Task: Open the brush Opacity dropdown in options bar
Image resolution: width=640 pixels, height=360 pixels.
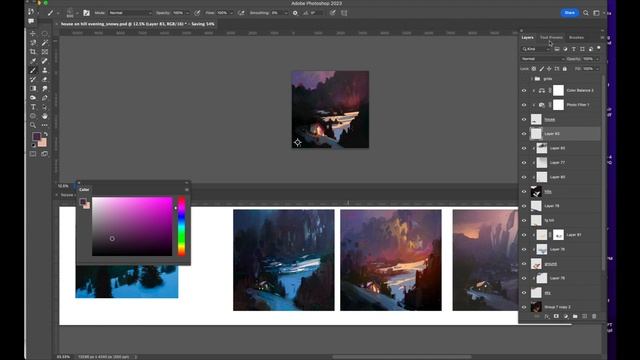Action: pyautogui.click(x=187, y=13)
